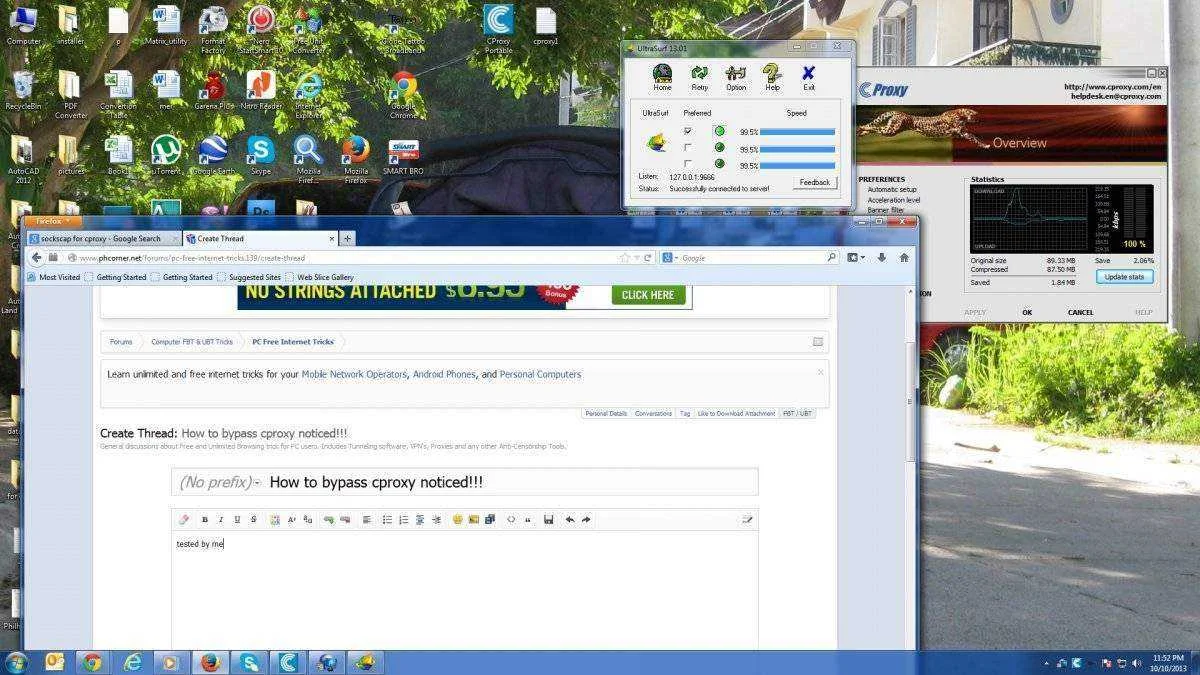Click first server speed bar in UltraSurf
This screenshot has height=675, width=1200.
coord(797,132)
